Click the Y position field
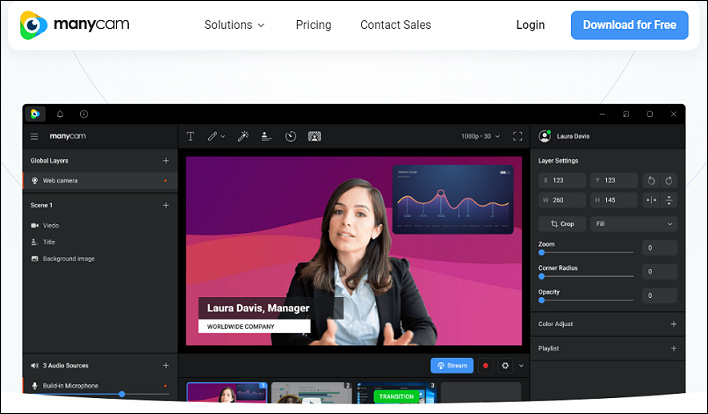The width and height of the screenshot is (708, 414). point(614,180)
